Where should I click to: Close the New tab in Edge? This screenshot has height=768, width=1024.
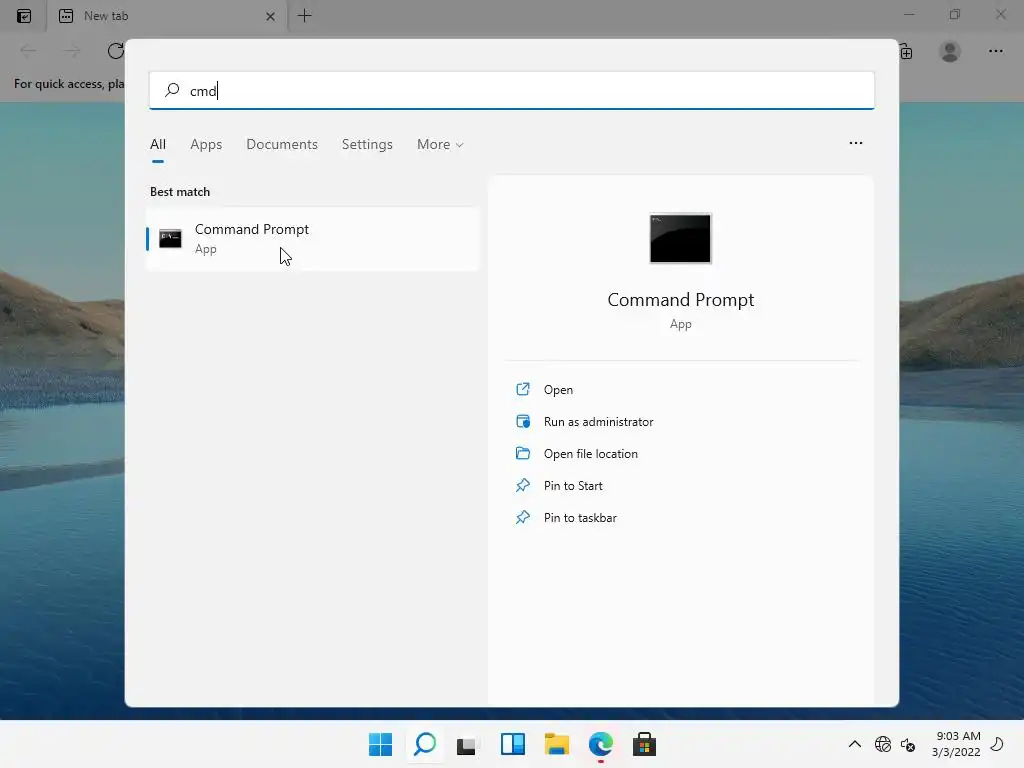[x=270, y=16]
